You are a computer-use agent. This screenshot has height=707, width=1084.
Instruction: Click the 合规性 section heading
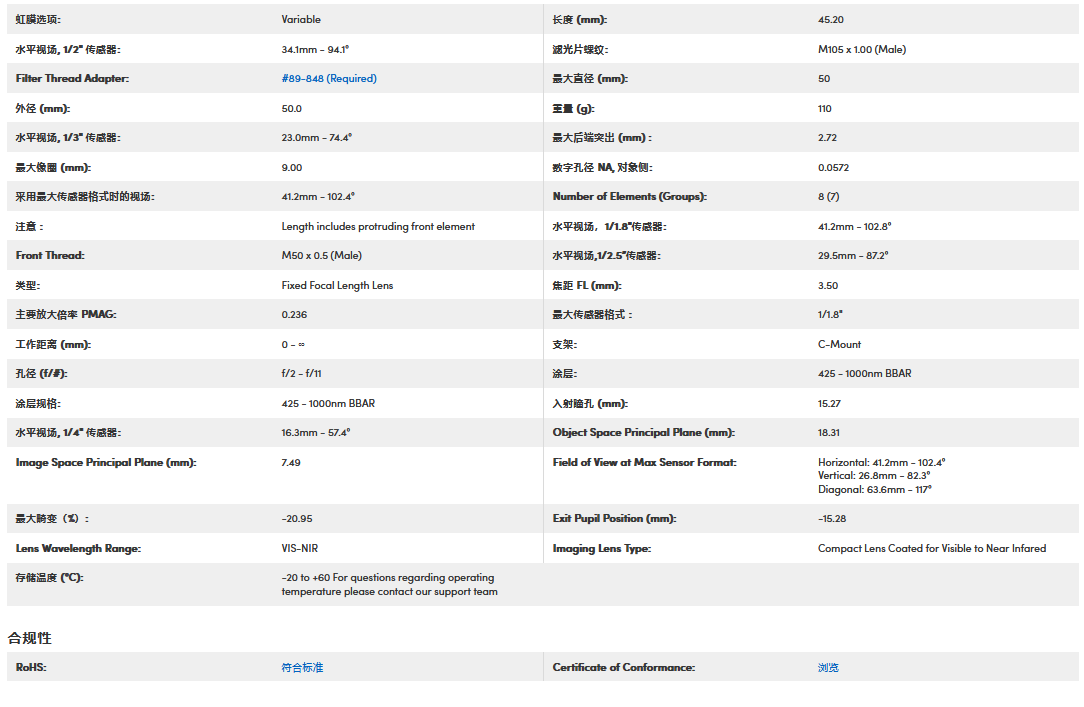point(30,638)
